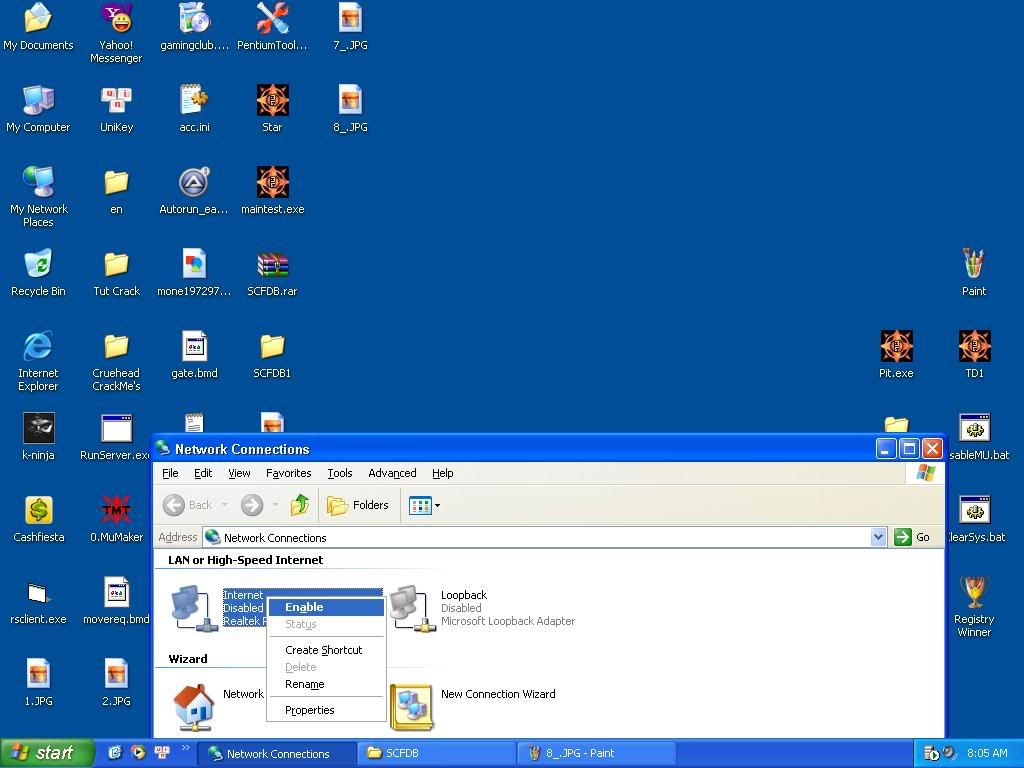Select the 'en' folder icon

(116, 191)
